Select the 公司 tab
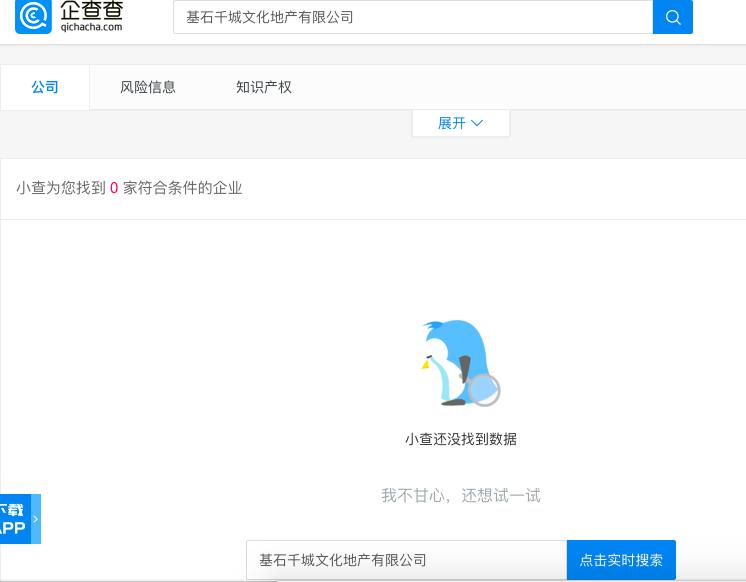The height and width of the screenshot is (582, 746). pyautogui.click(x=45, y=87)
